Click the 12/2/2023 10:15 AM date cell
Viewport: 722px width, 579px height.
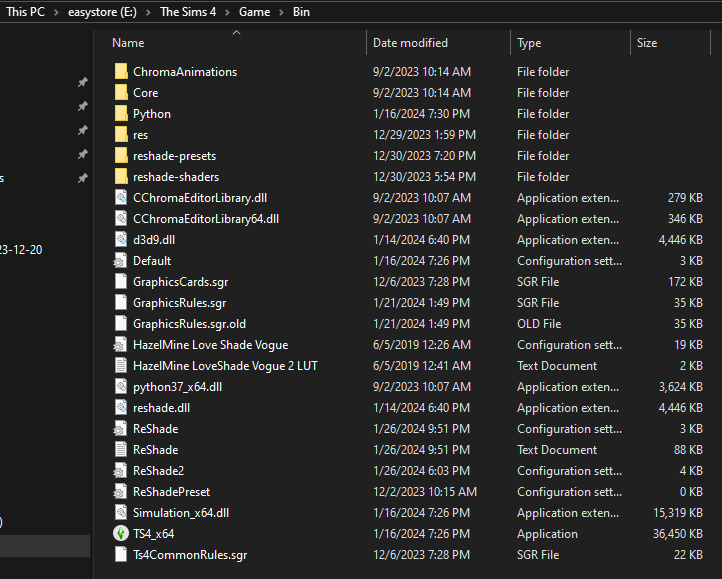[425, 491]
